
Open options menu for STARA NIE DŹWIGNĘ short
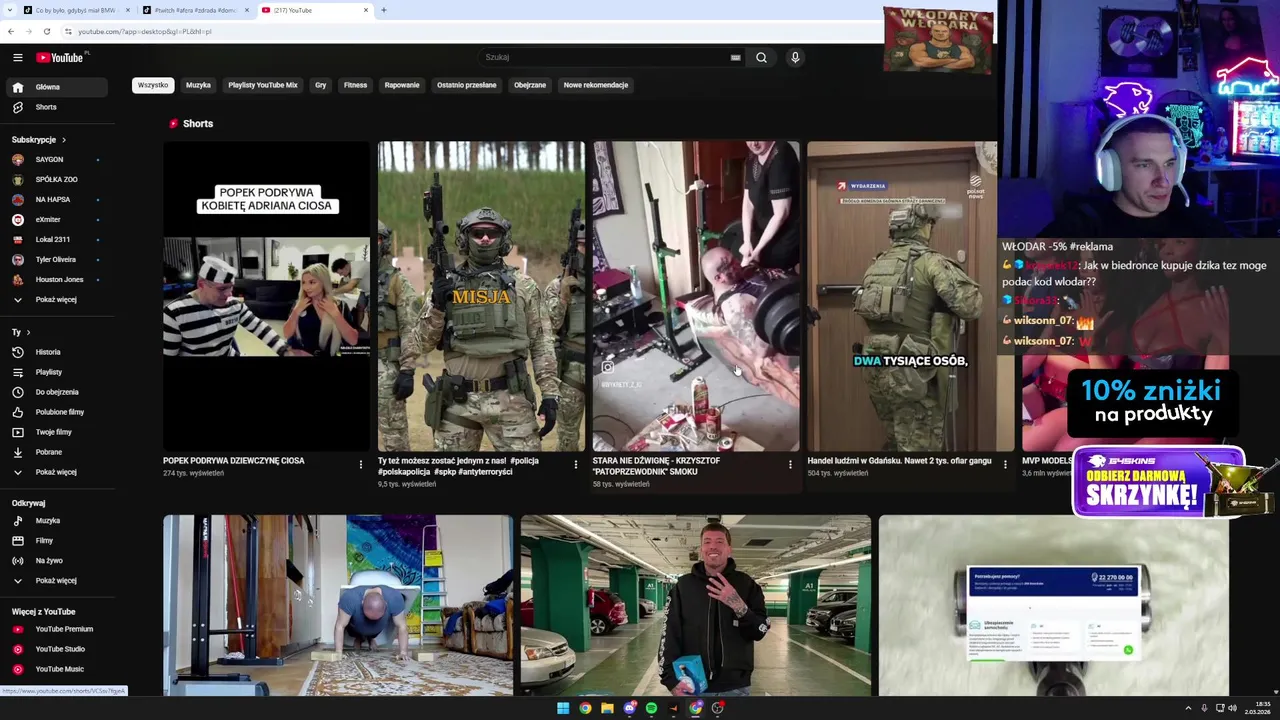click(790, 464)
